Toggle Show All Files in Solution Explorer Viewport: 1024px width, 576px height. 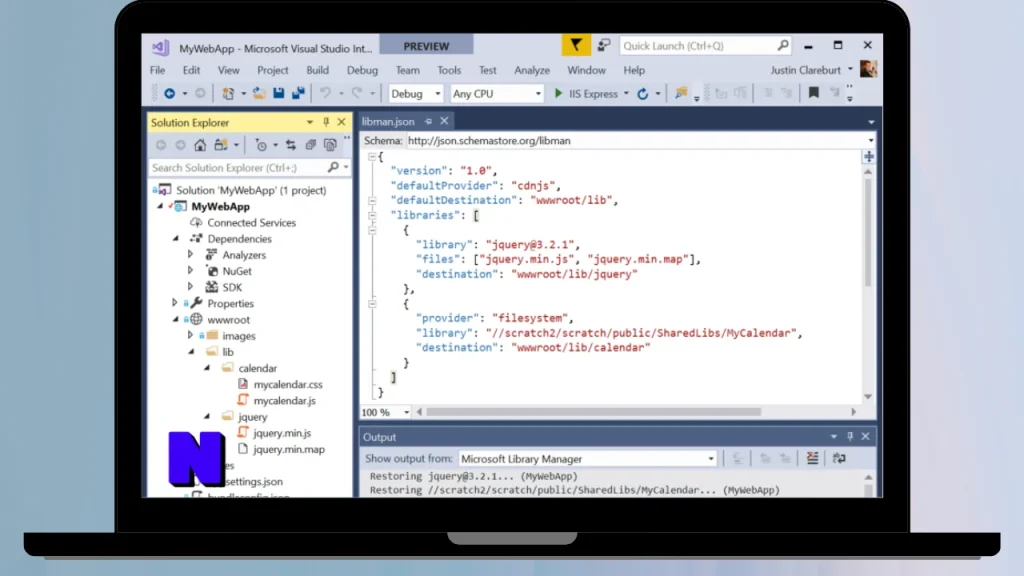(x=330, y=145)
